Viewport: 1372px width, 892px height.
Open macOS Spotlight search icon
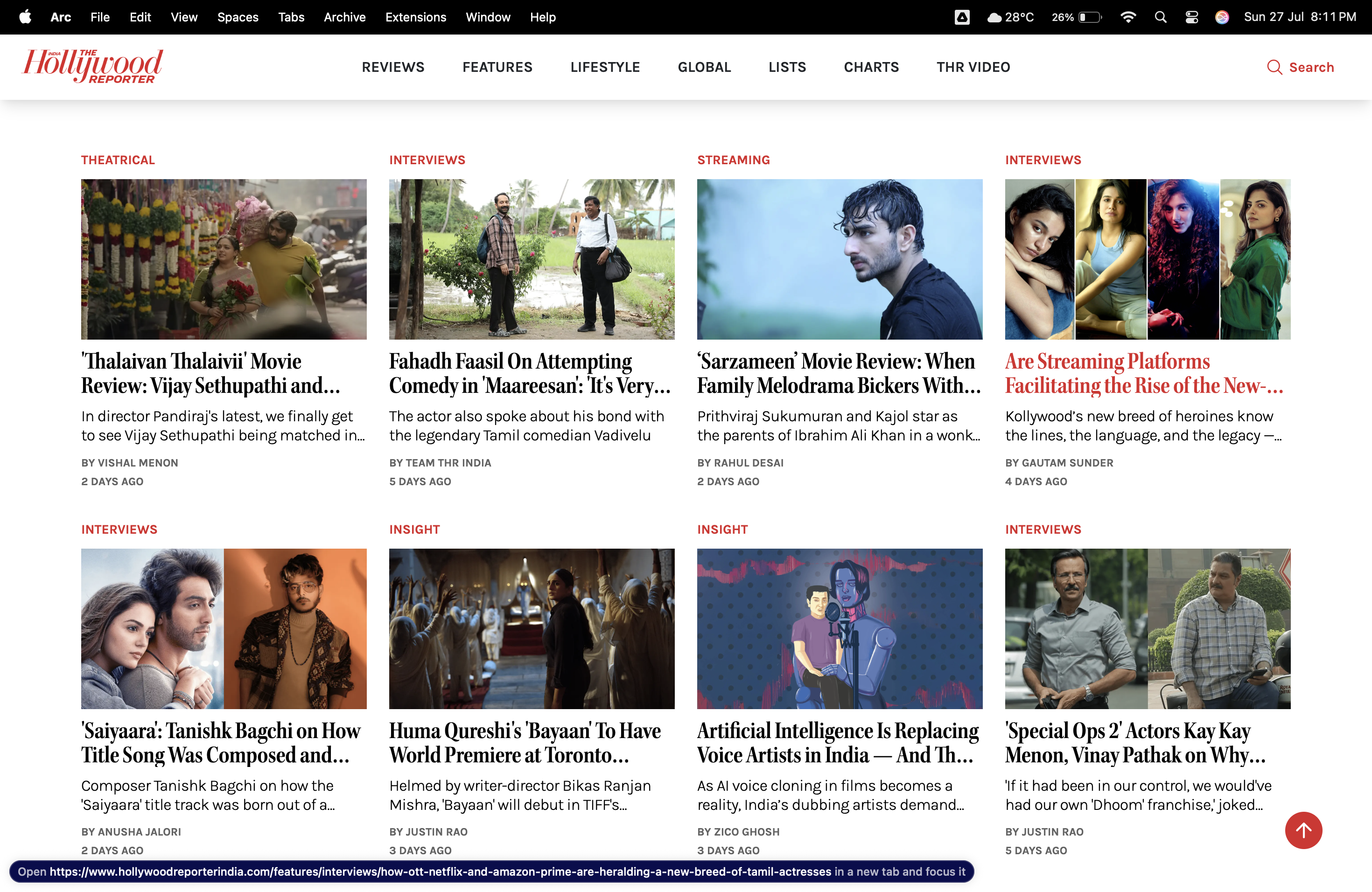click(1161, 17)
